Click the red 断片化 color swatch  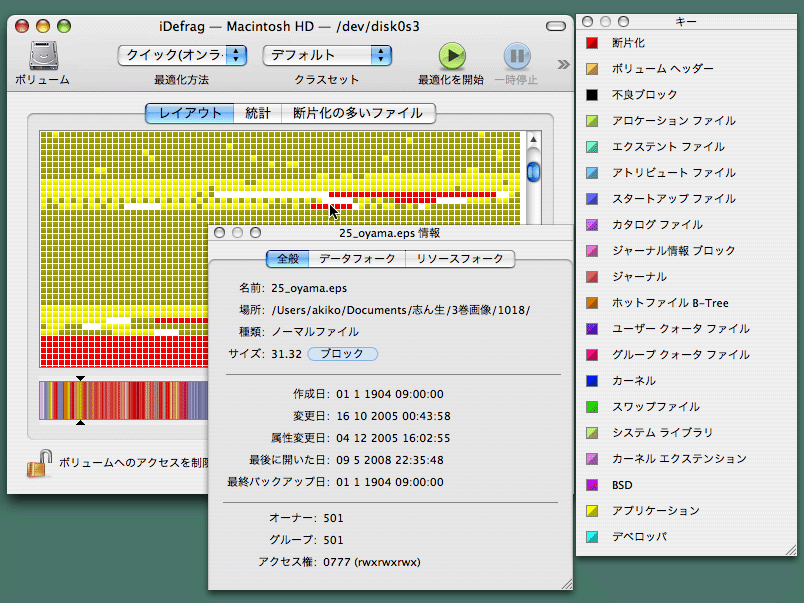pyautogui.click(x=592, y=43)
